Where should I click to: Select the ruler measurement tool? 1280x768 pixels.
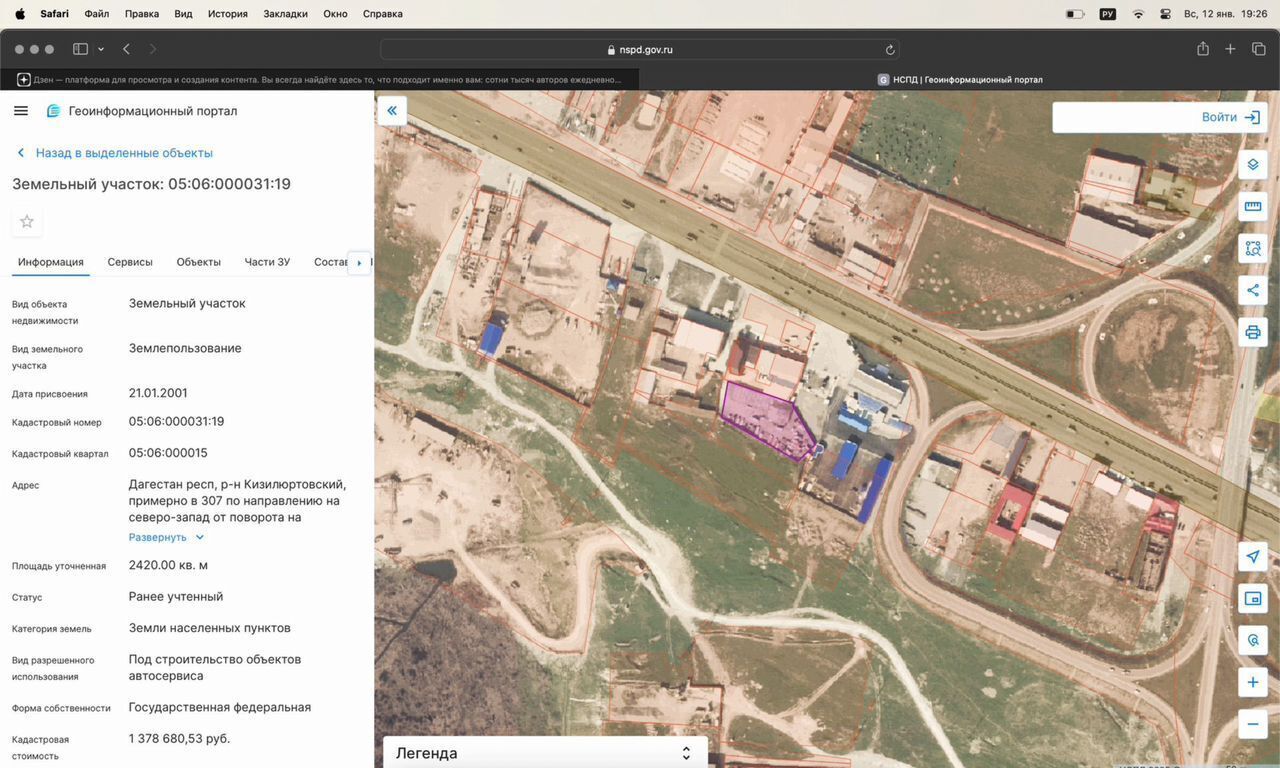tap(1253, 207)
